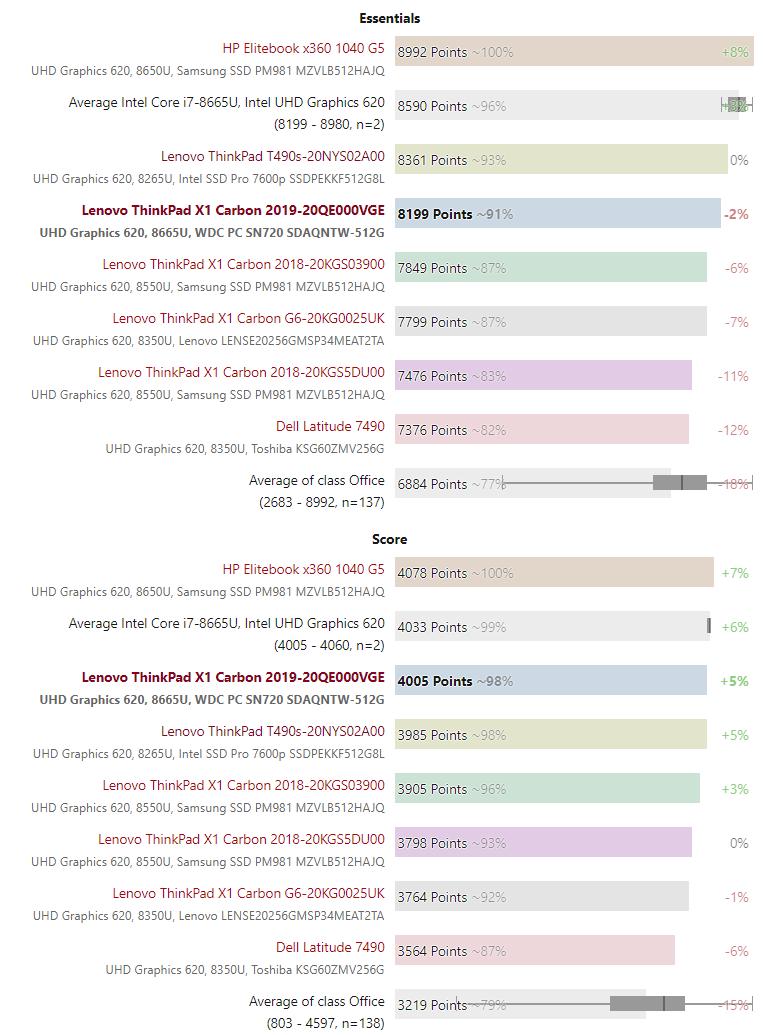Open X1 Carbon 2018-20KGS03900 link under Essentials
This screenshot has height=1035, width=764.
243,264
